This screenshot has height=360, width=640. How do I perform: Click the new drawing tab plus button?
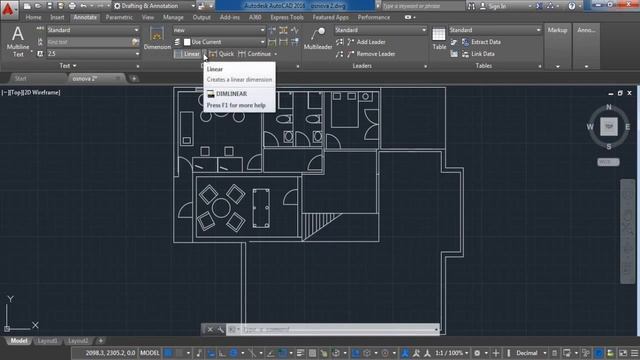coord(134,78)
